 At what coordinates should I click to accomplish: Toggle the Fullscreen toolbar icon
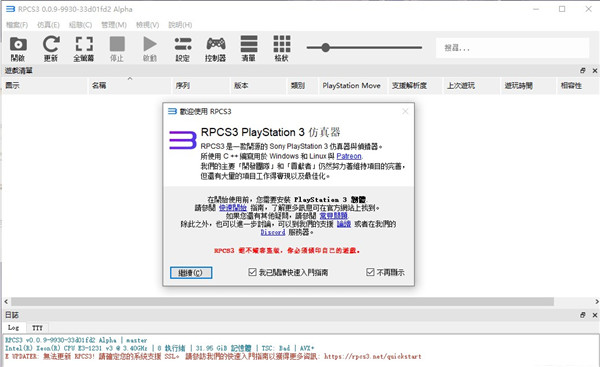coord(84,44)
